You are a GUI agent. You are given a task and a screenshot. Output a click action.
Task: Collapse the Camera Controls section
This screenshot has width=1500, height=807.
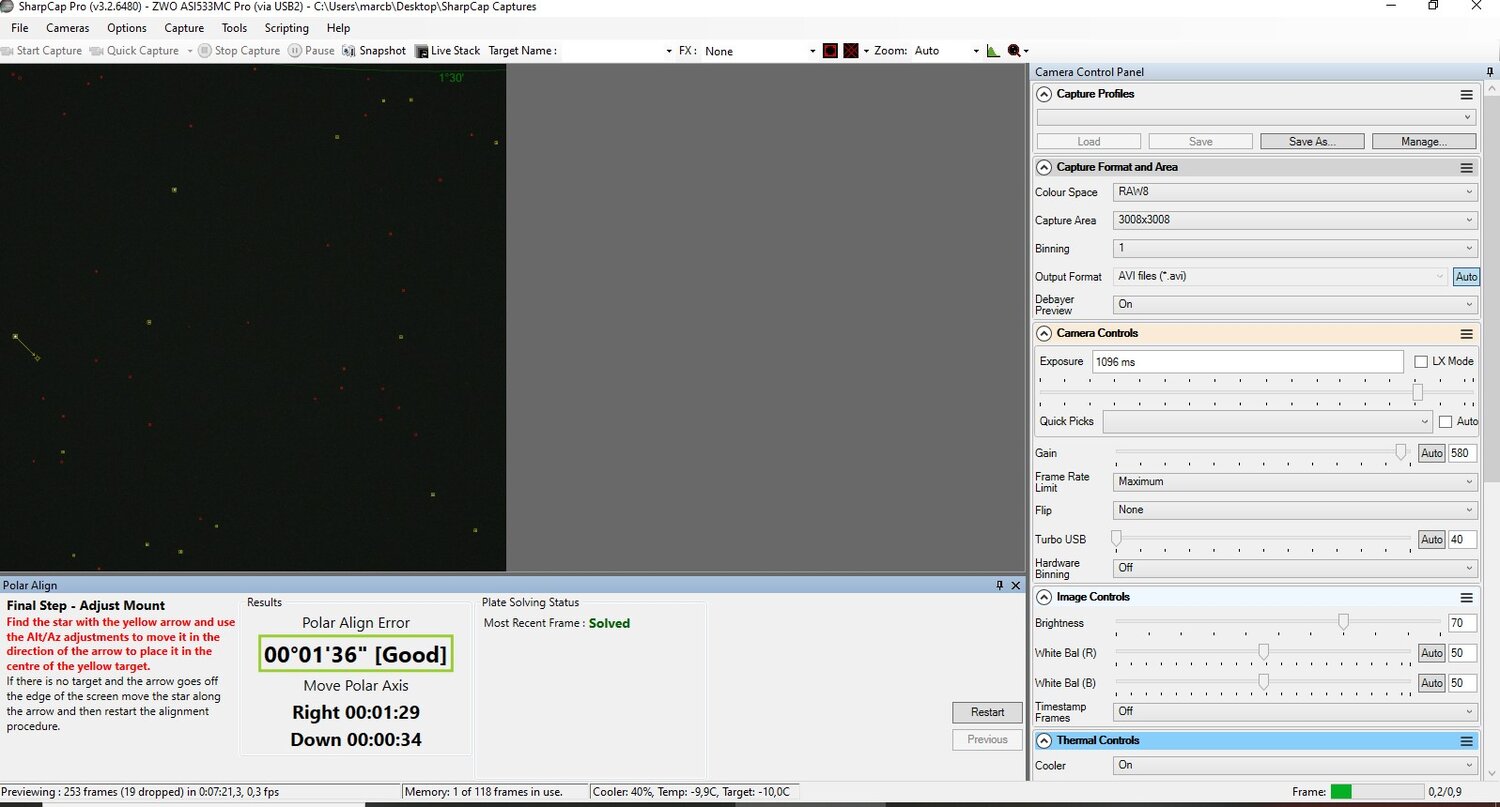coord(1045,334)
